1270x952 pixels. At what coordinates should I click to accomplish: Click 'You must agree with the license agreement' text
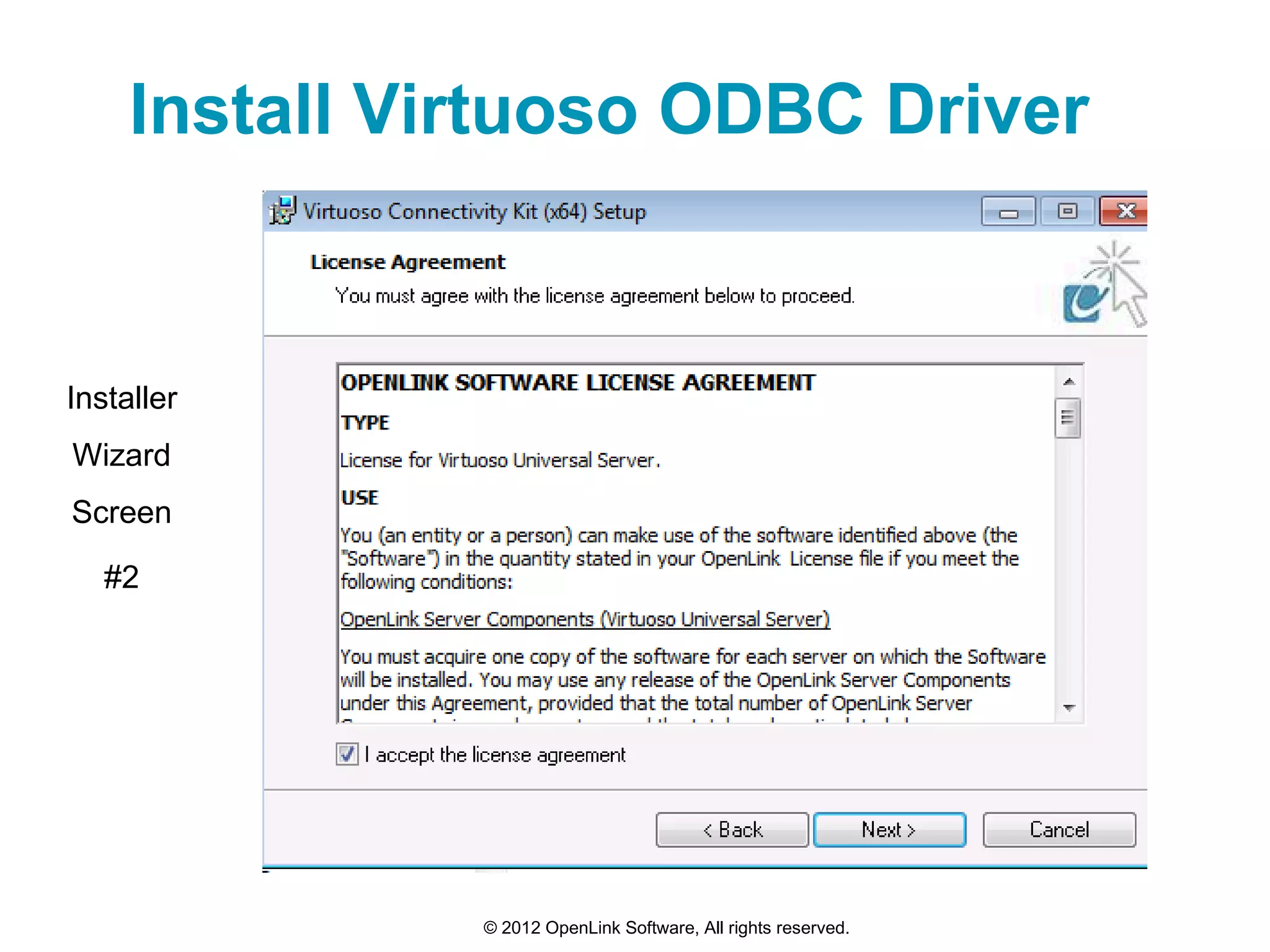(x=595, y=296)
